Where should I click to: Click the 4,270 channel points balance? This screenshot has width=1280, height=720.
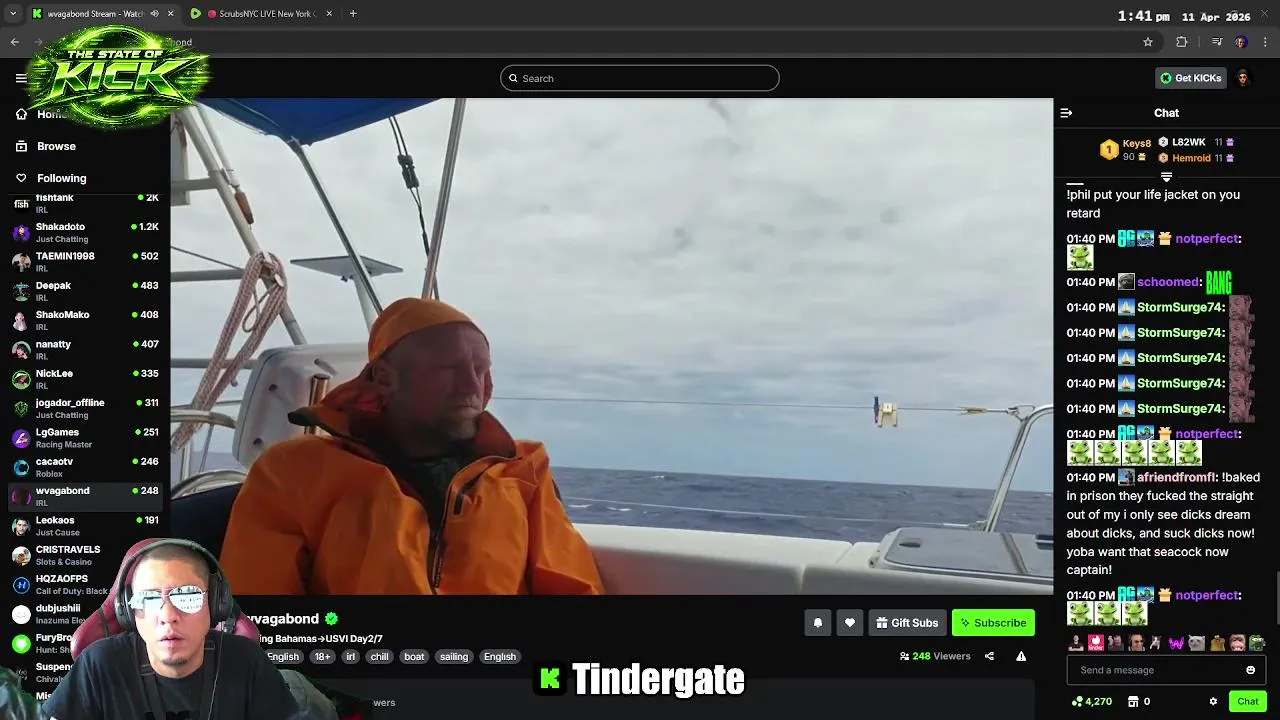point(1091,702)
